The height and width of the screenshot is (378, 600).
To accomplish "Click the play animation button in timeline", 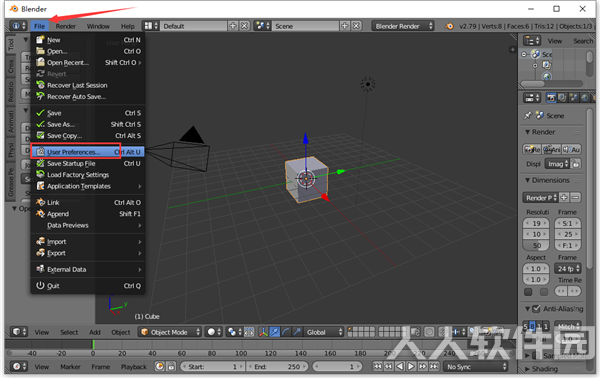I will tap(411, 367).
